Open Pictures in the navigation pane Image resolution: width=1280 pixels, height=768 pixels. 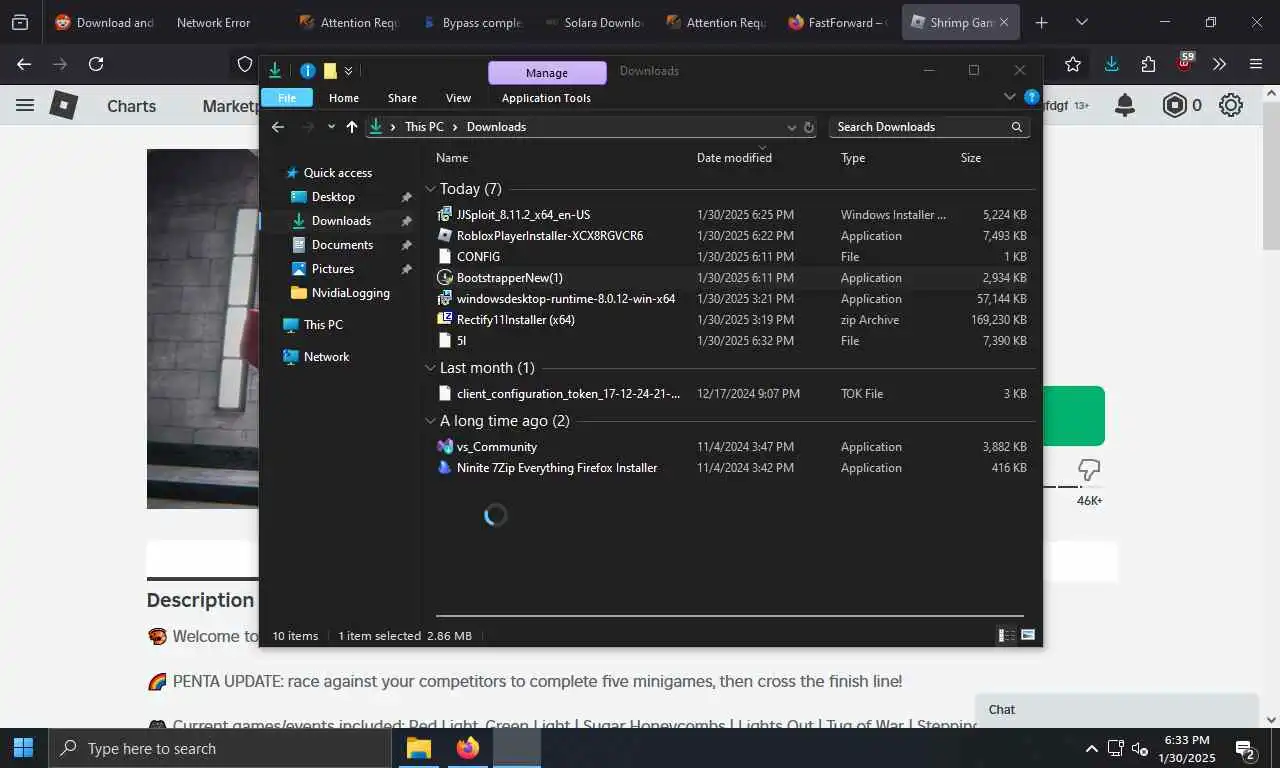coord(332,269)
